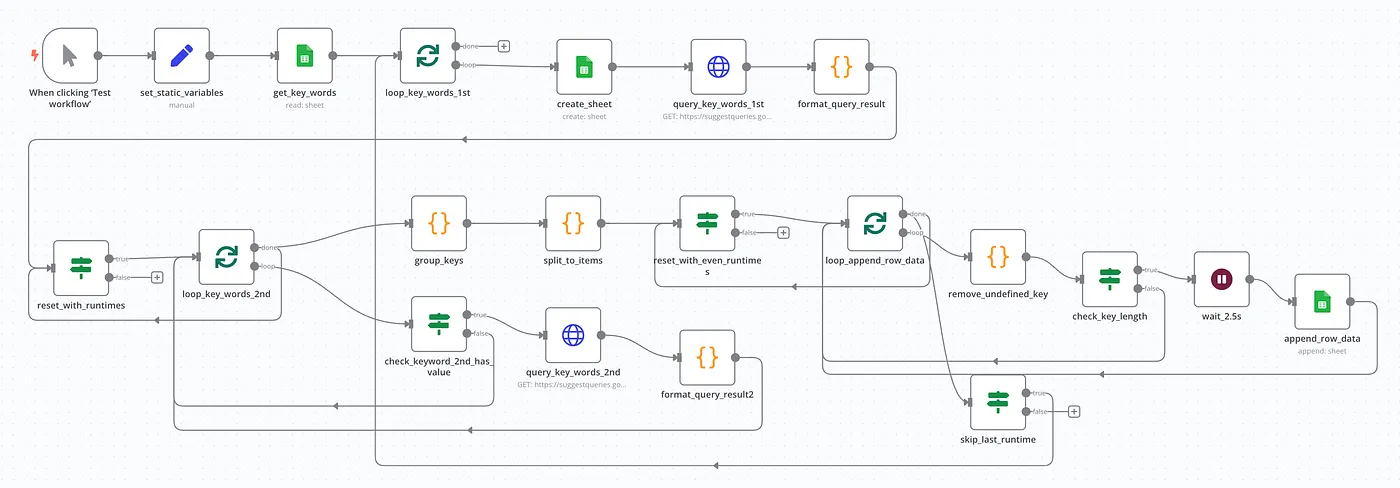
Task: Open the split_to_items code node
Action: [573, 223]
